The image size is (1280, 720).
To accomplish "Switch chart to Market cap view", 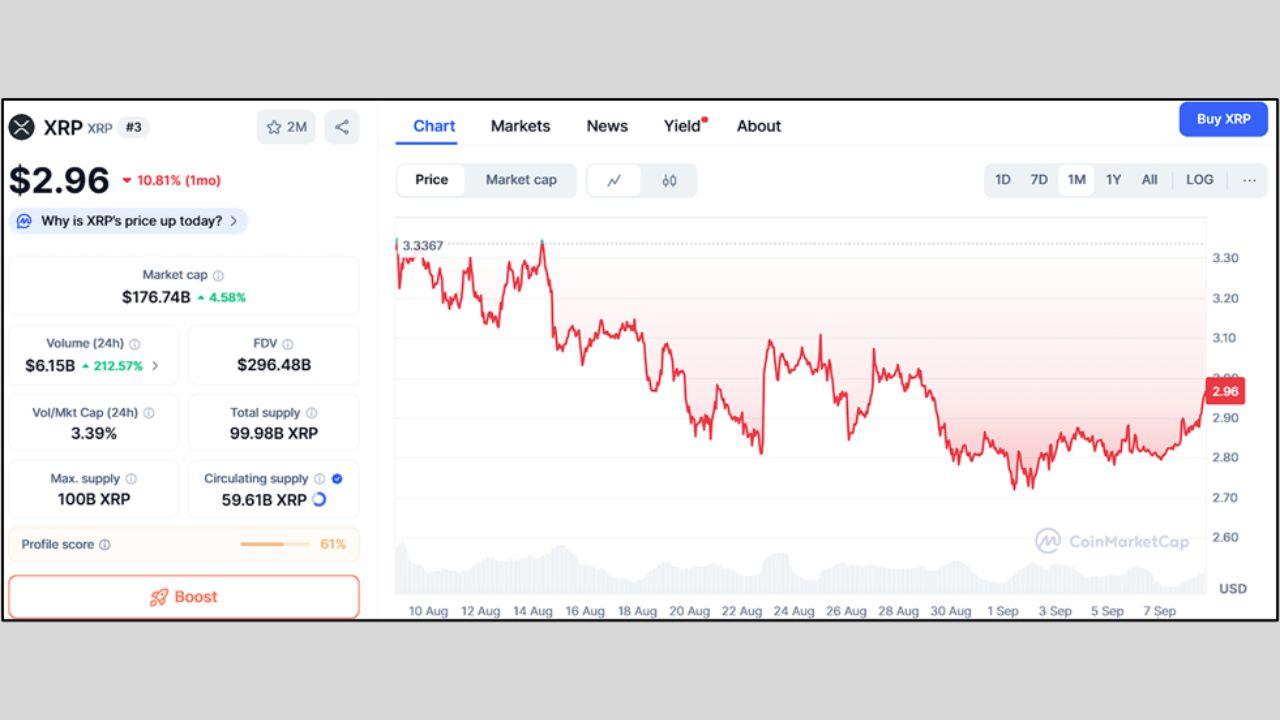I will click(521, 180).
